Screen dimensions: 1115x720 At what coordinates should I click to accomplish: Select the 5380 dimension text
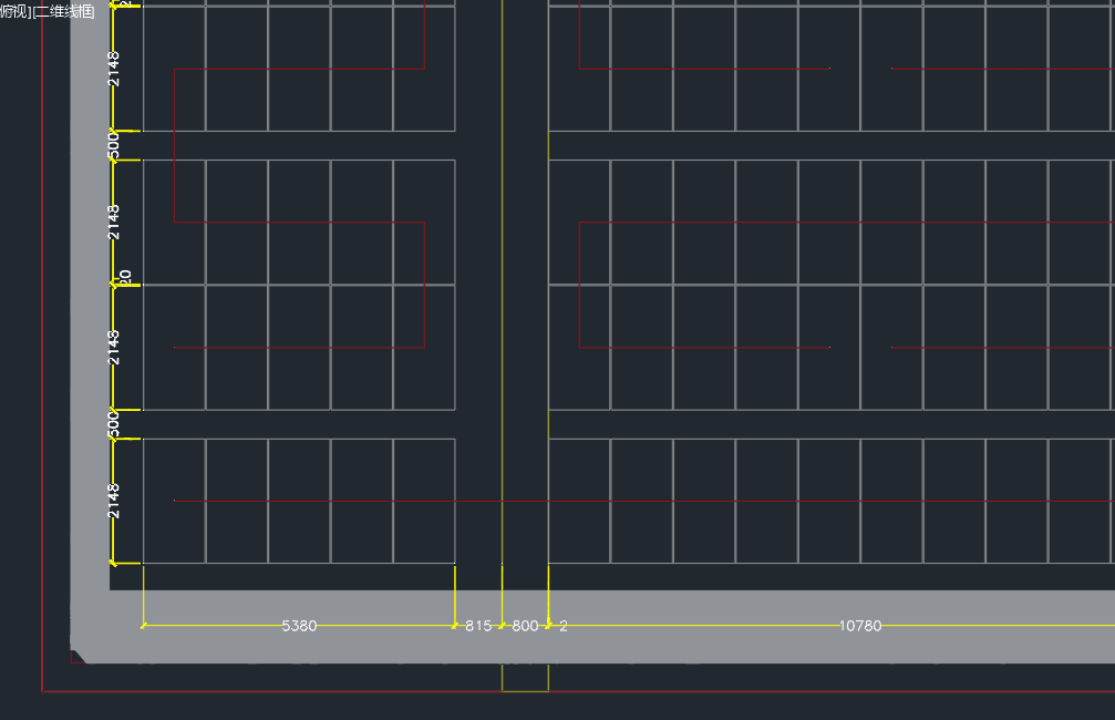[x=299, y=626]
